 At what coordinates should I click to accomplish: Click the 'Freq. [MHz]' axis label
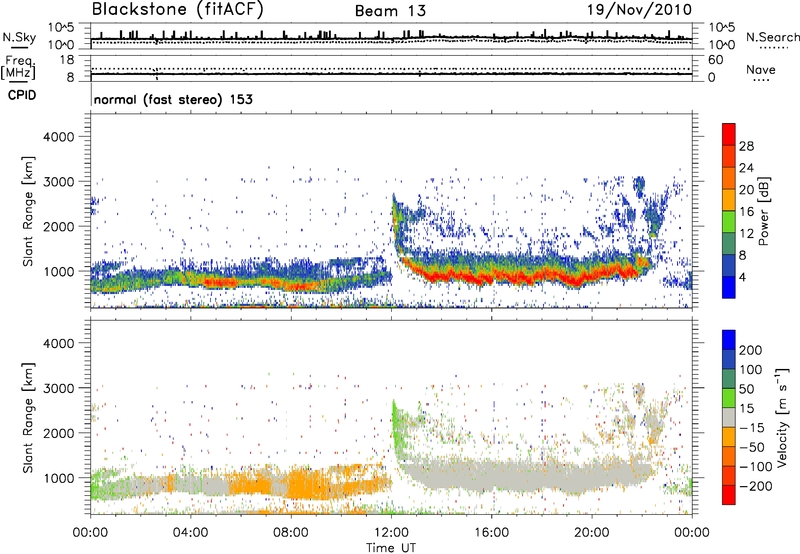[x=18, y=67]
